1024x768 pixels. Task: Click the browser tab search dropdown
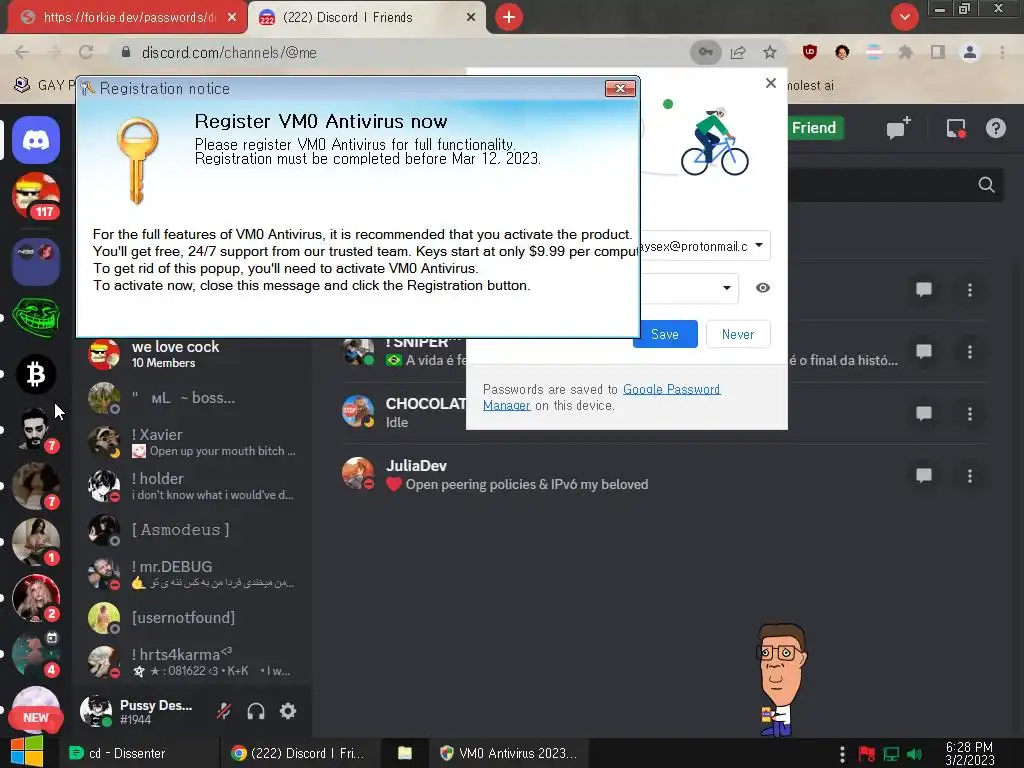(x=904, y=17)
